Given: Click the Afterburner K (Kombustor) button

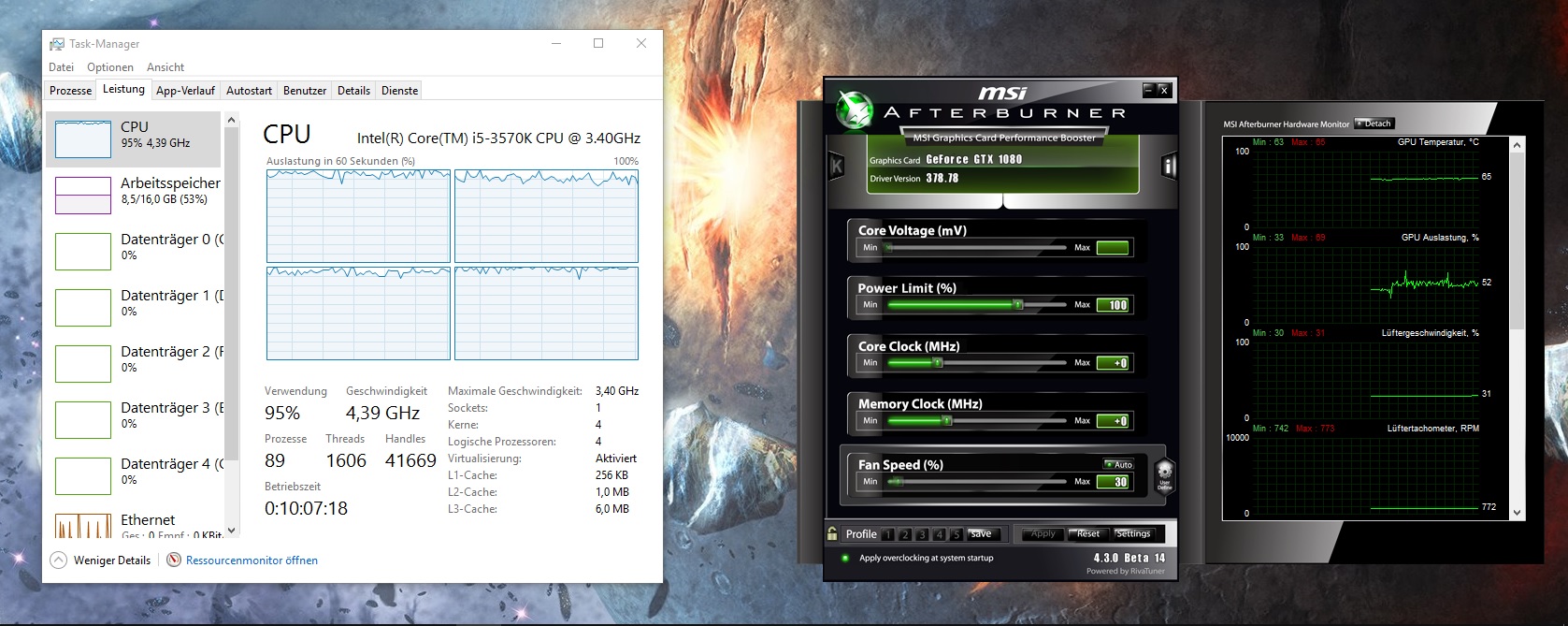Looking at the screenshot, I should coord(837,167).
